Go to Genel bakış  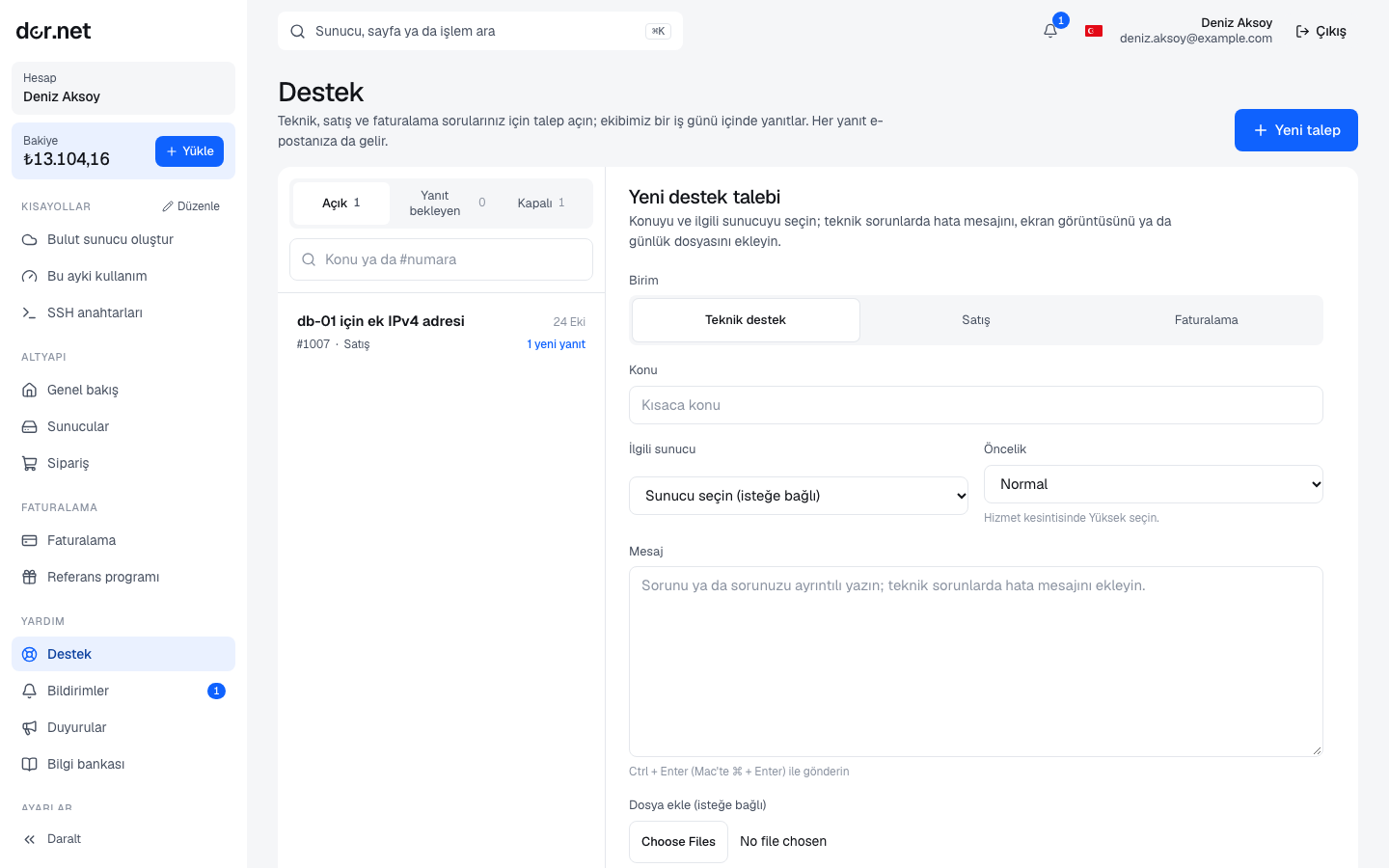tap(123, 390)
